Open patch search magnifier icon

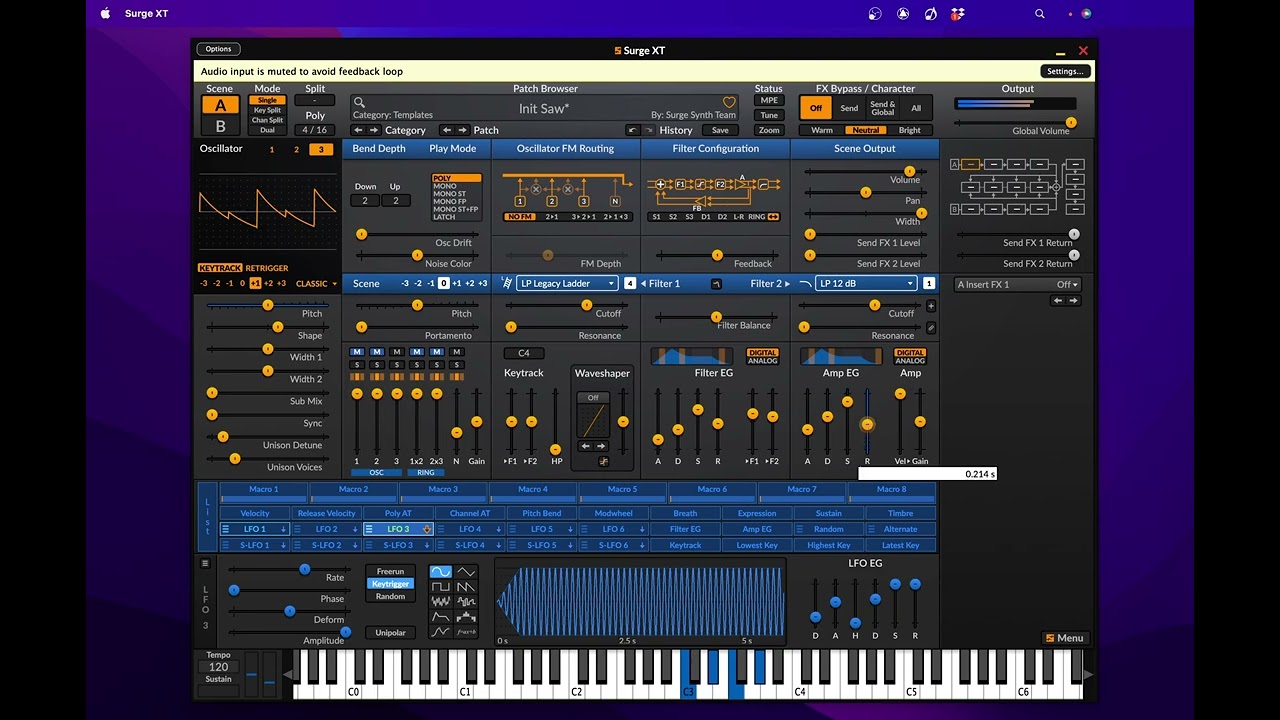tap(359, 102)
